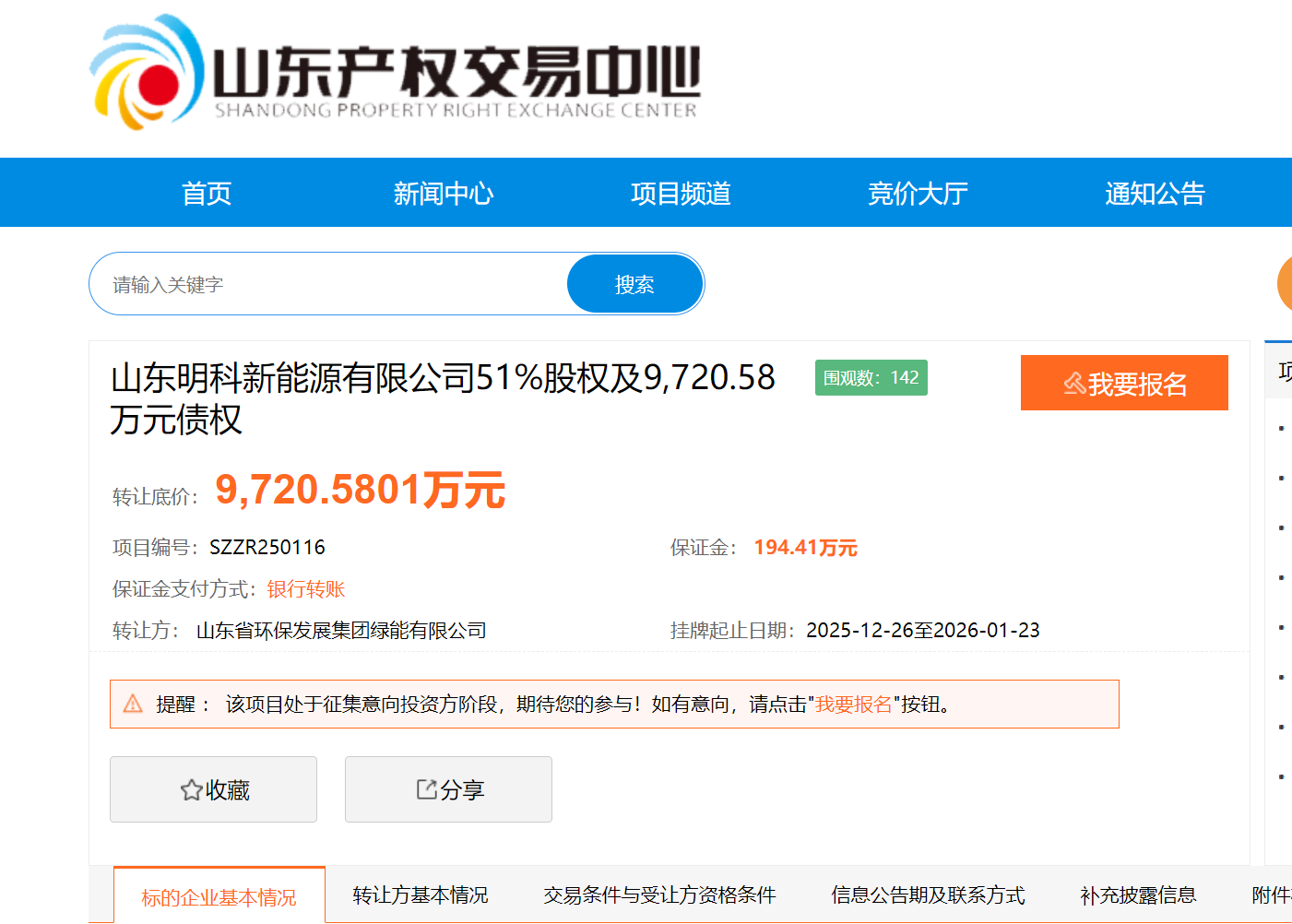Click the 我要报名 link in reminder text
Screen dimensions: 1292x924
[853, 705]
